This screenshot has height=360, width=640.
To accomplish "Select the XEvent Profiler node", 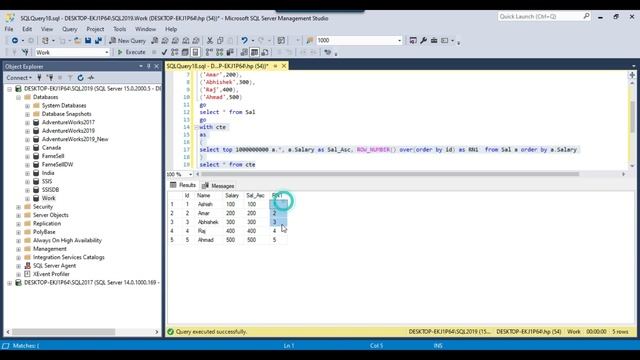I will (x=51, y=274).
